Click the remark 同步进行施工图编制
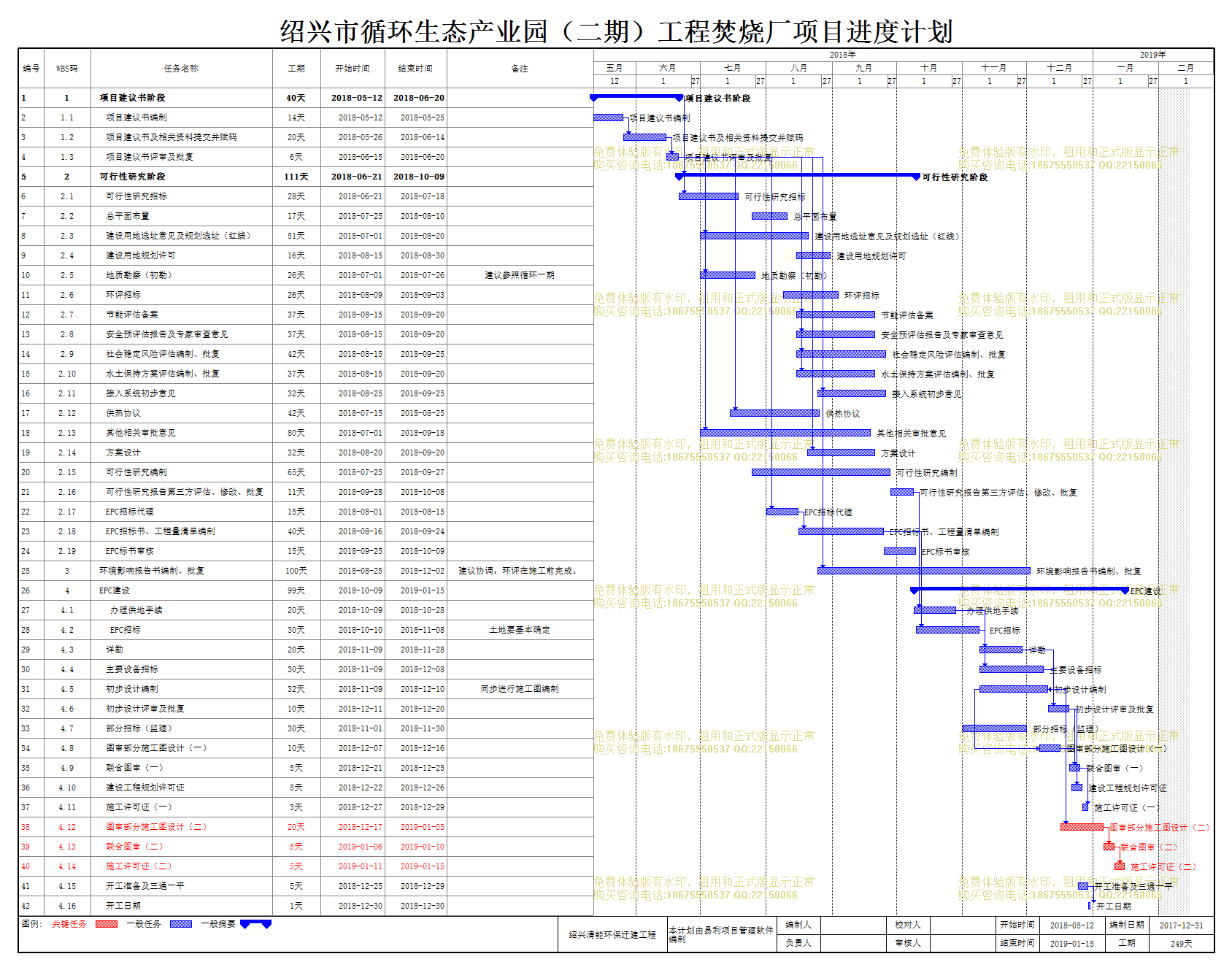1232x970 pixels. [x=520, y=689]
